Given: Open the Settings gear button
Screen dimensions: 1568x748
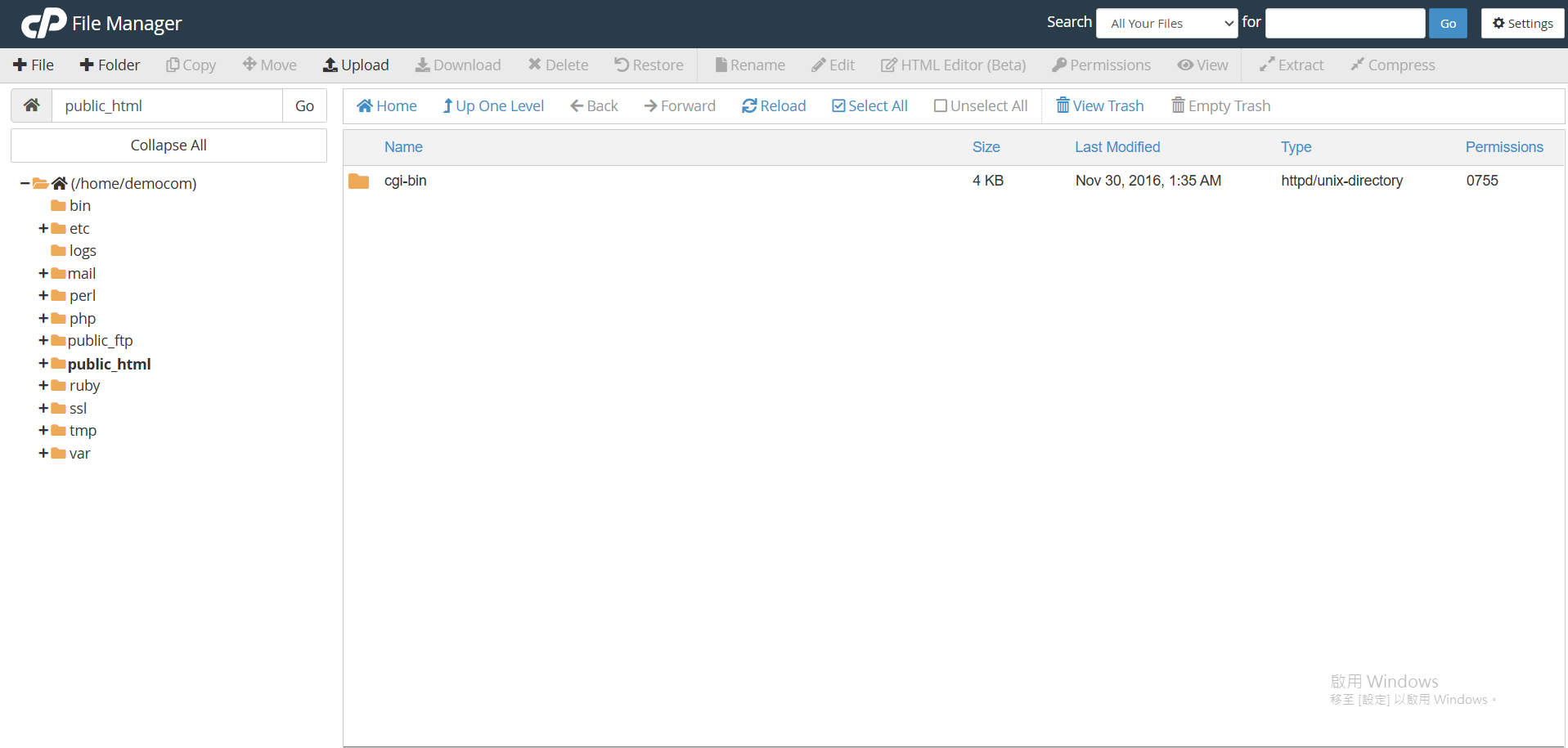Looking at the screenshot, I should [1522, 24].
